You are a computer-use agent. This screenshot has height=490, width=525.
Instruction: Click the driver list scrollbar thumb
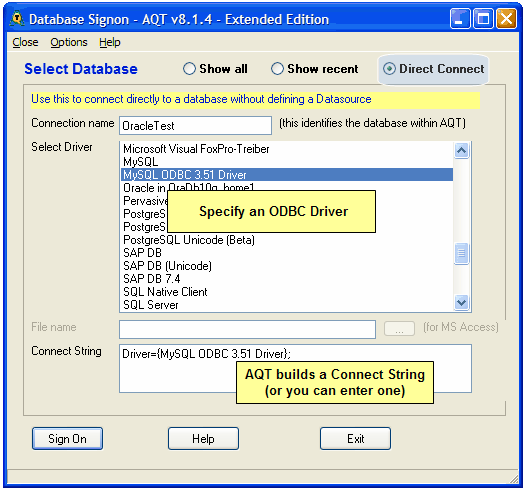pos(462,253)
